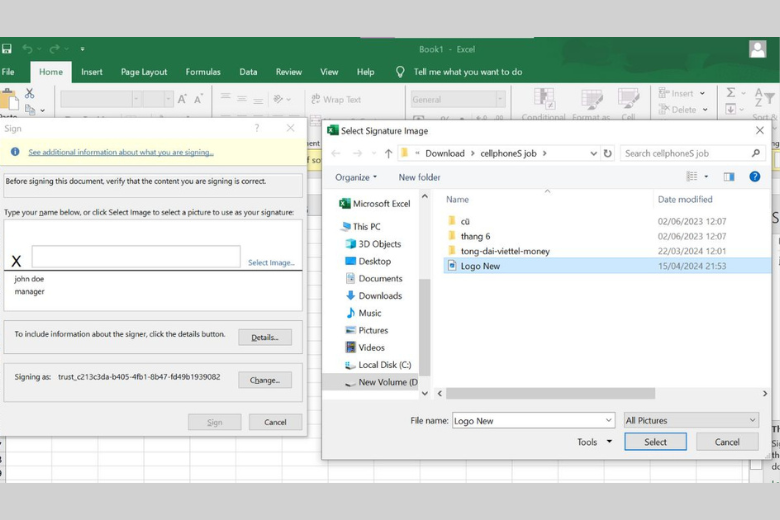Click the Tell me lightbulb icon
Viewport: 780px width, 520px height.
click(400, 72)
